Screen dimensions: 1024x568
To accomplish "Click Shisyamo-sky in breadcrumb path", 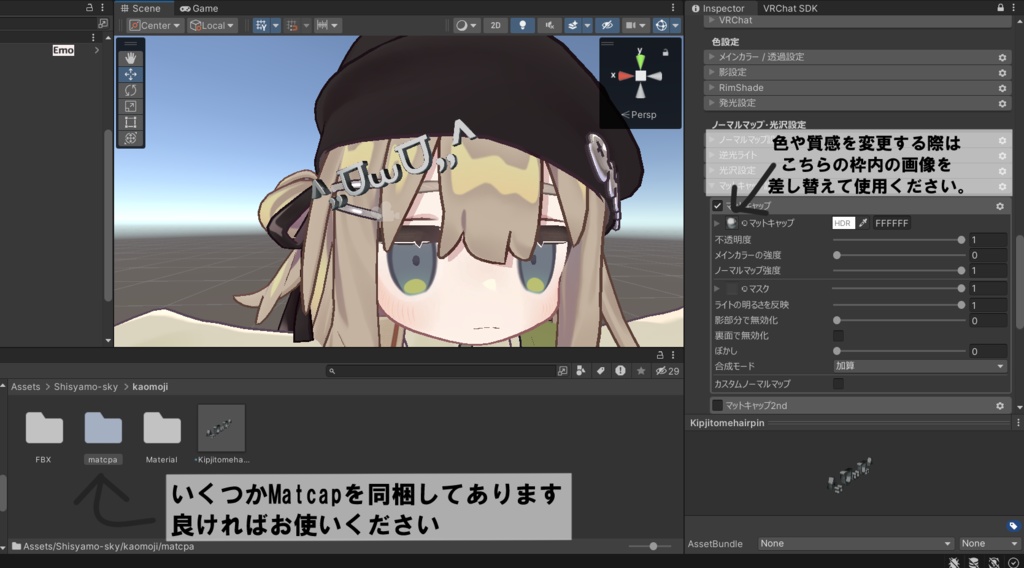I will 86,387.
